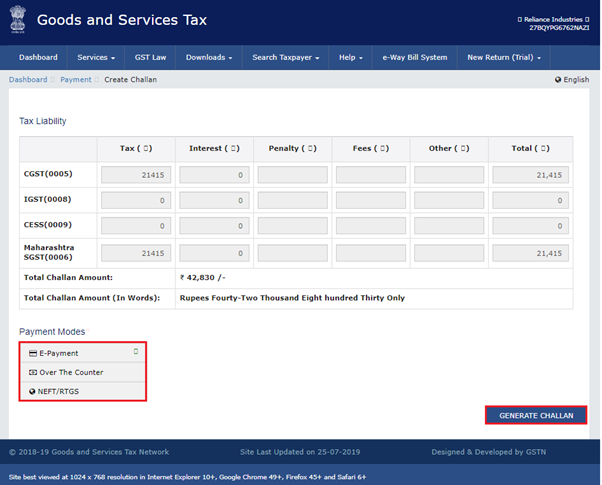Image resolution: width=602 pixels, height=485 pixels.
Task: Open e-Way Bill System menu item
Action: (414, 57)
